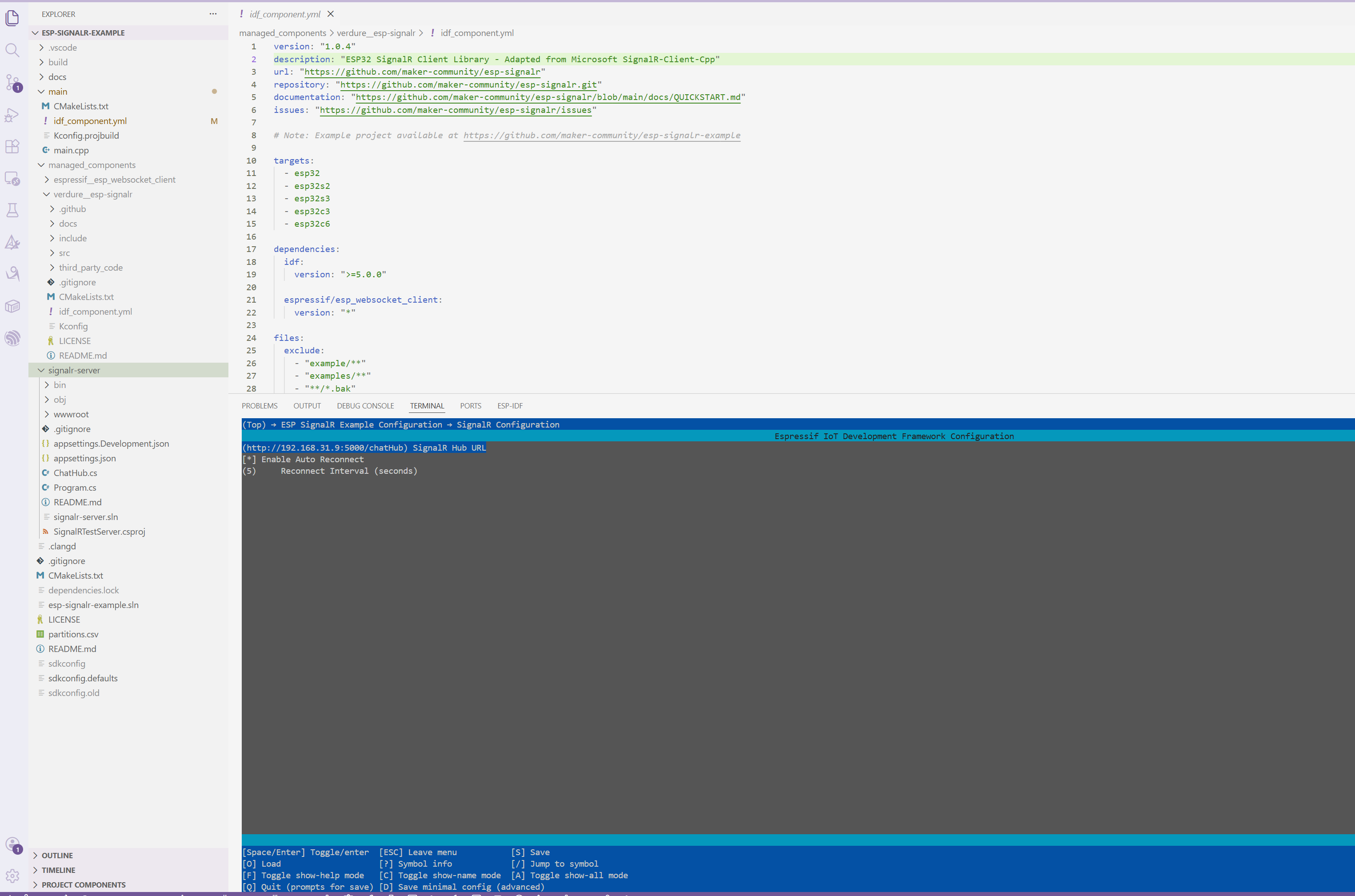Open the Manage gear menu
The width and height of the screenshot is (1355, 896).
12,876
